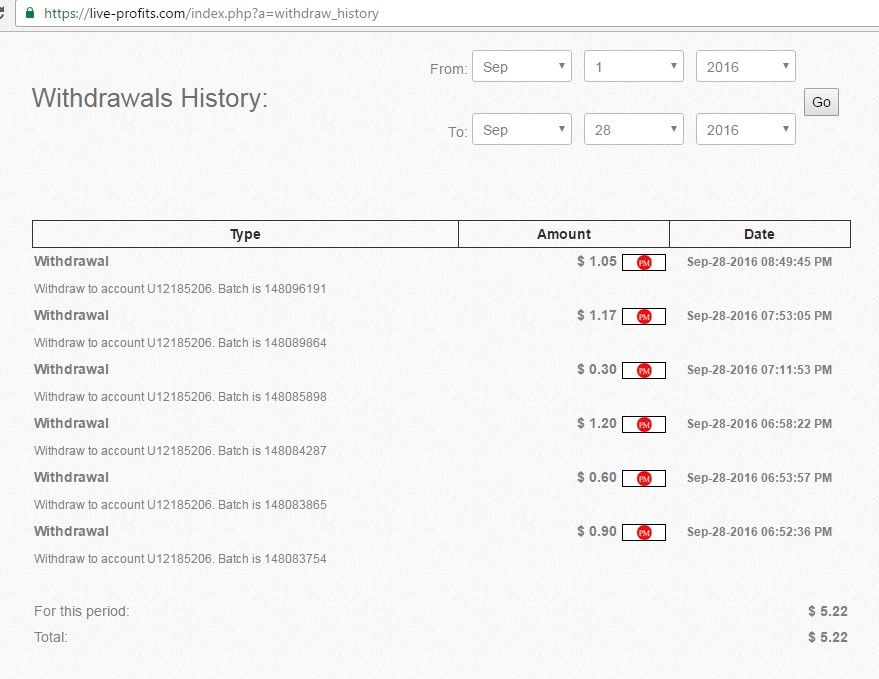This screenshot has width=879, height=679.
Task: Click the $ 1.20 amount
Action: click(596, 423)
